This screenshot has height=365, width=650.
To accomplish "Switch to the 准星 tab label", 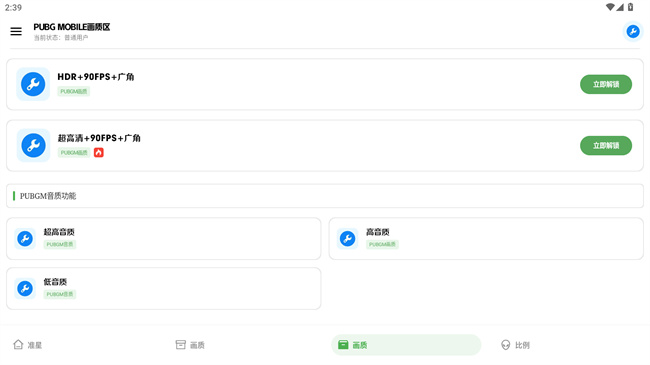I will tap(34, 345).
